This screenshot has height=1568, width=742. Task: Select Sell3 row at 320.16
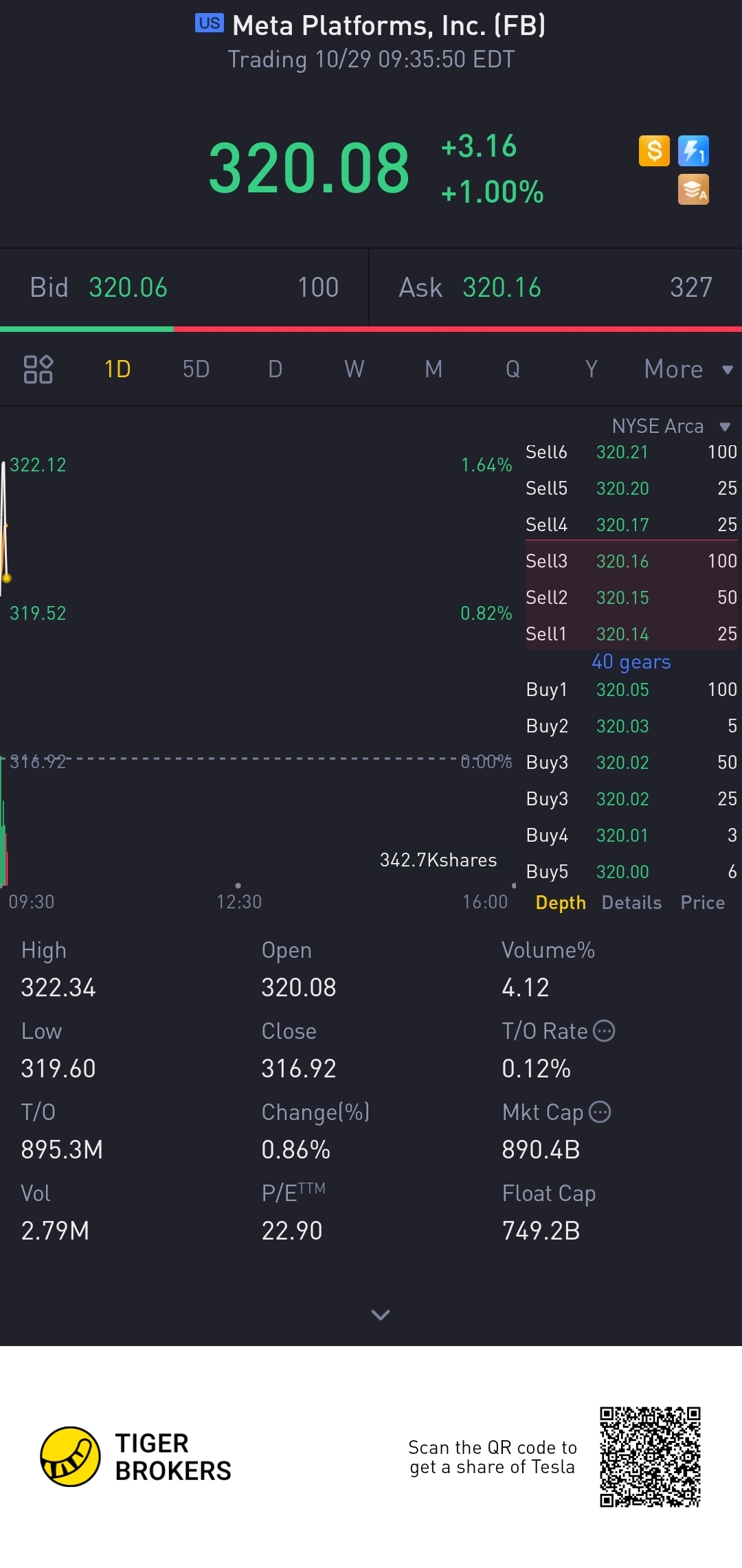(x=631, y=561)
